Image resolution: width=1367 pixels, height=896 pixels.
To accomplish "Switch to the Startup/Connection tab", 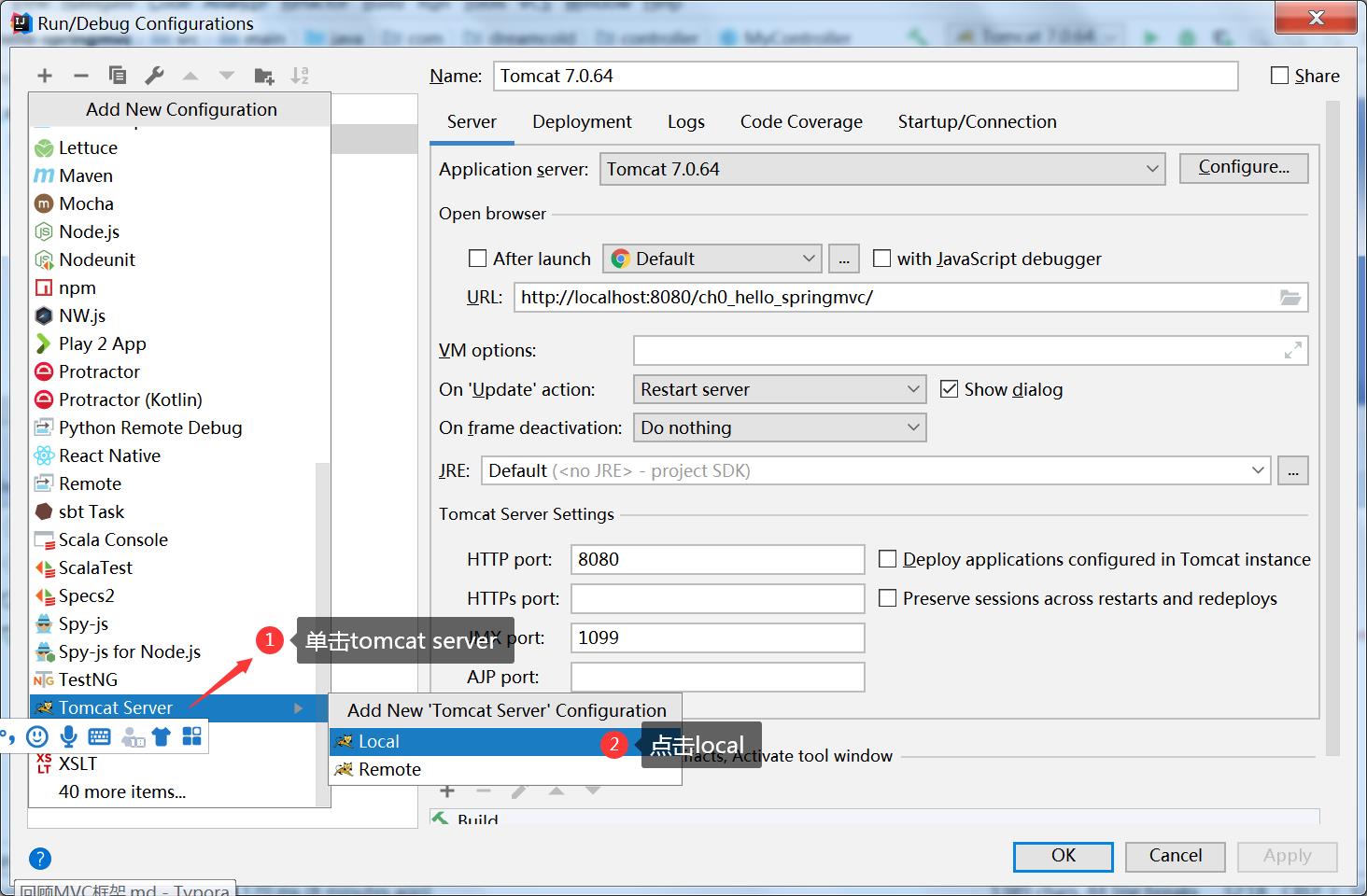I will click(x=978, y=121).
